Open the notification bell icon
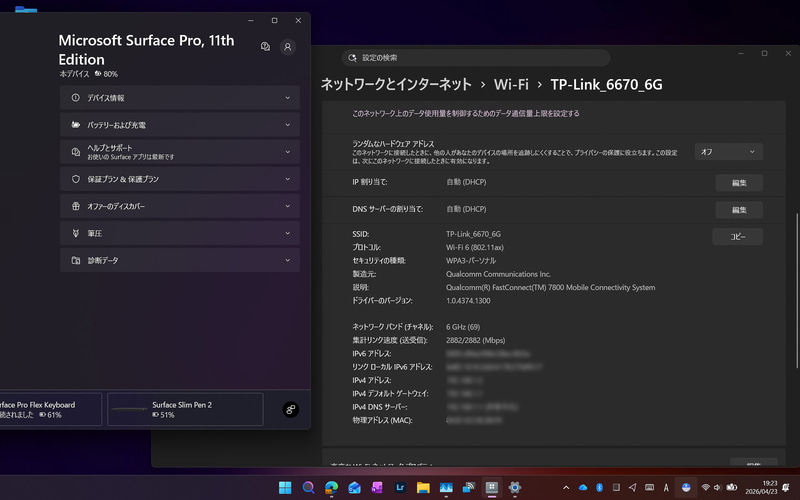 point(786,488)
